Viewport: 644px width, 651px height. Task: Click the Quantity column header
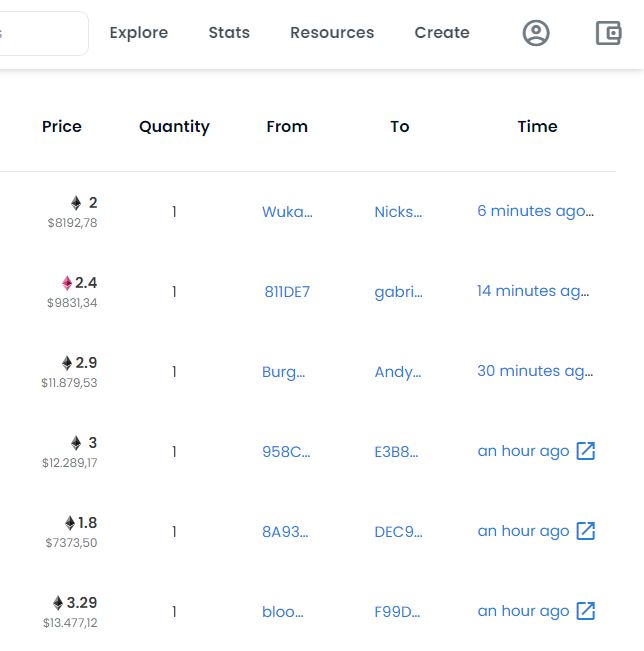tap(174, 127)
